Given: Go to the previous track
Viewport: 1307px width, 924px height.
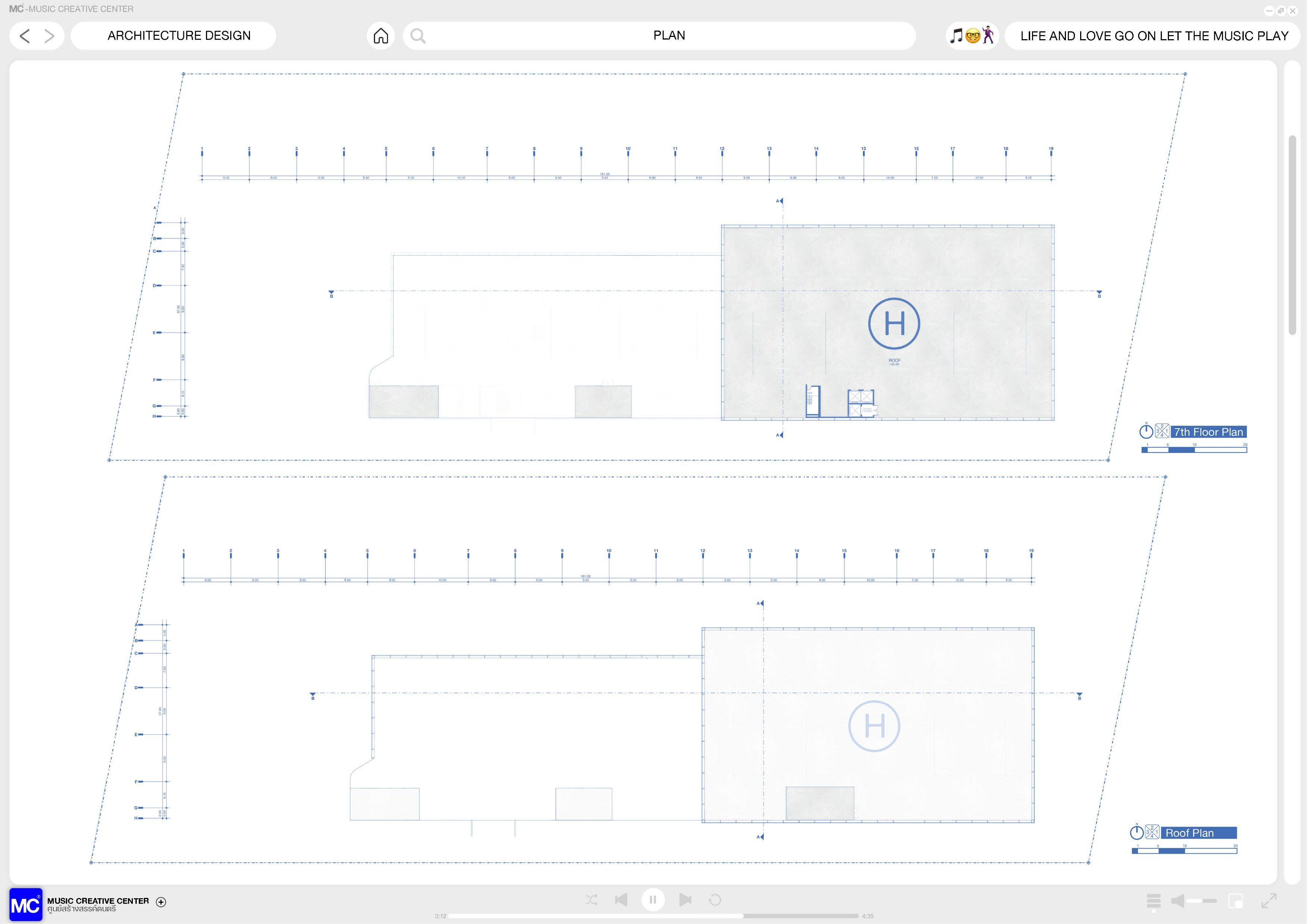Looking at the screenshot, I should click(621, 899).
